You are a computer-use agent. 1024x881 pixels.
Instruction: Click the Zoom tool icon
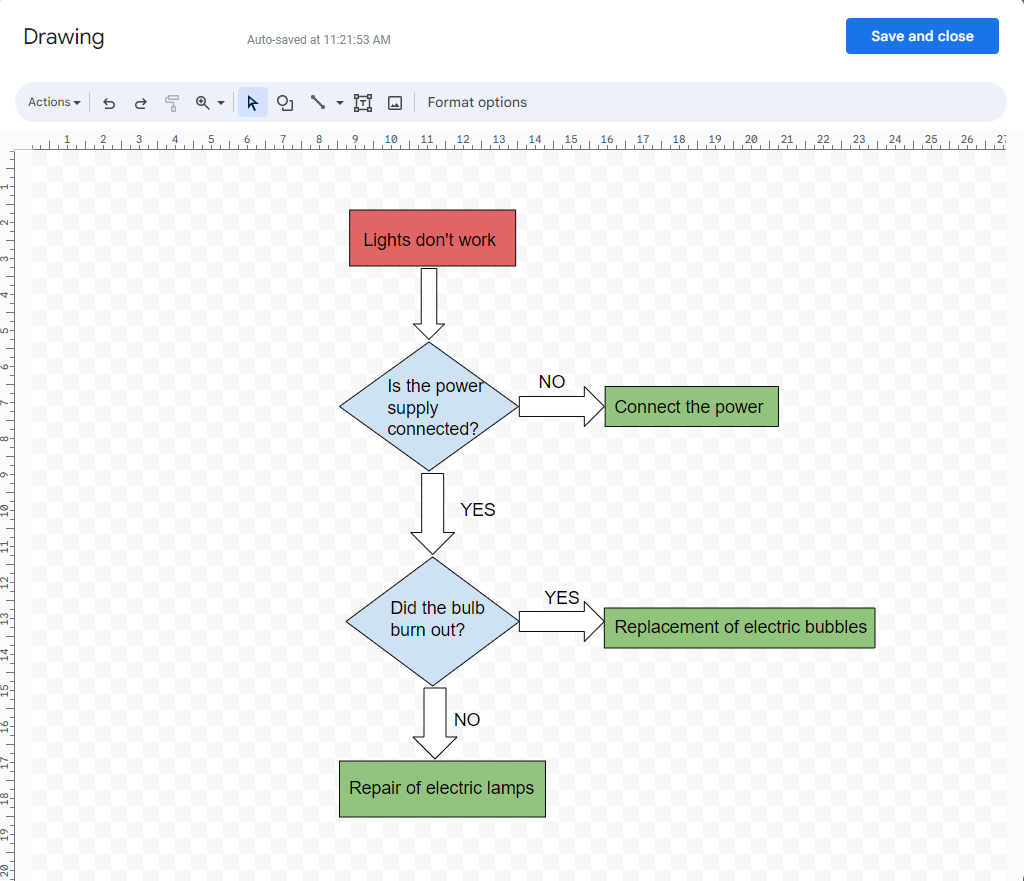pyautogui.click(x=203, y=102)
